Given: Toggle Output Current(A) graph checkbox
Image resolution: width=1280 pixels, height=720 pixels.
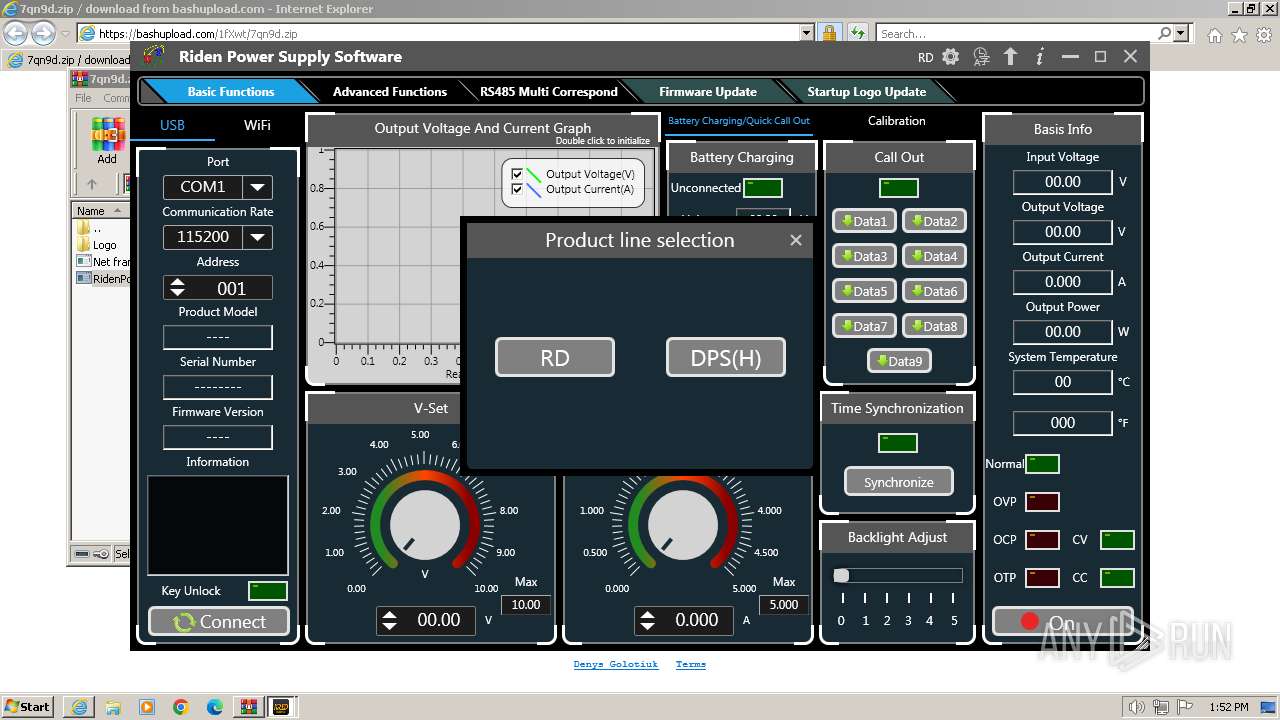Looking at the screenshot, I should click(517, 189).
